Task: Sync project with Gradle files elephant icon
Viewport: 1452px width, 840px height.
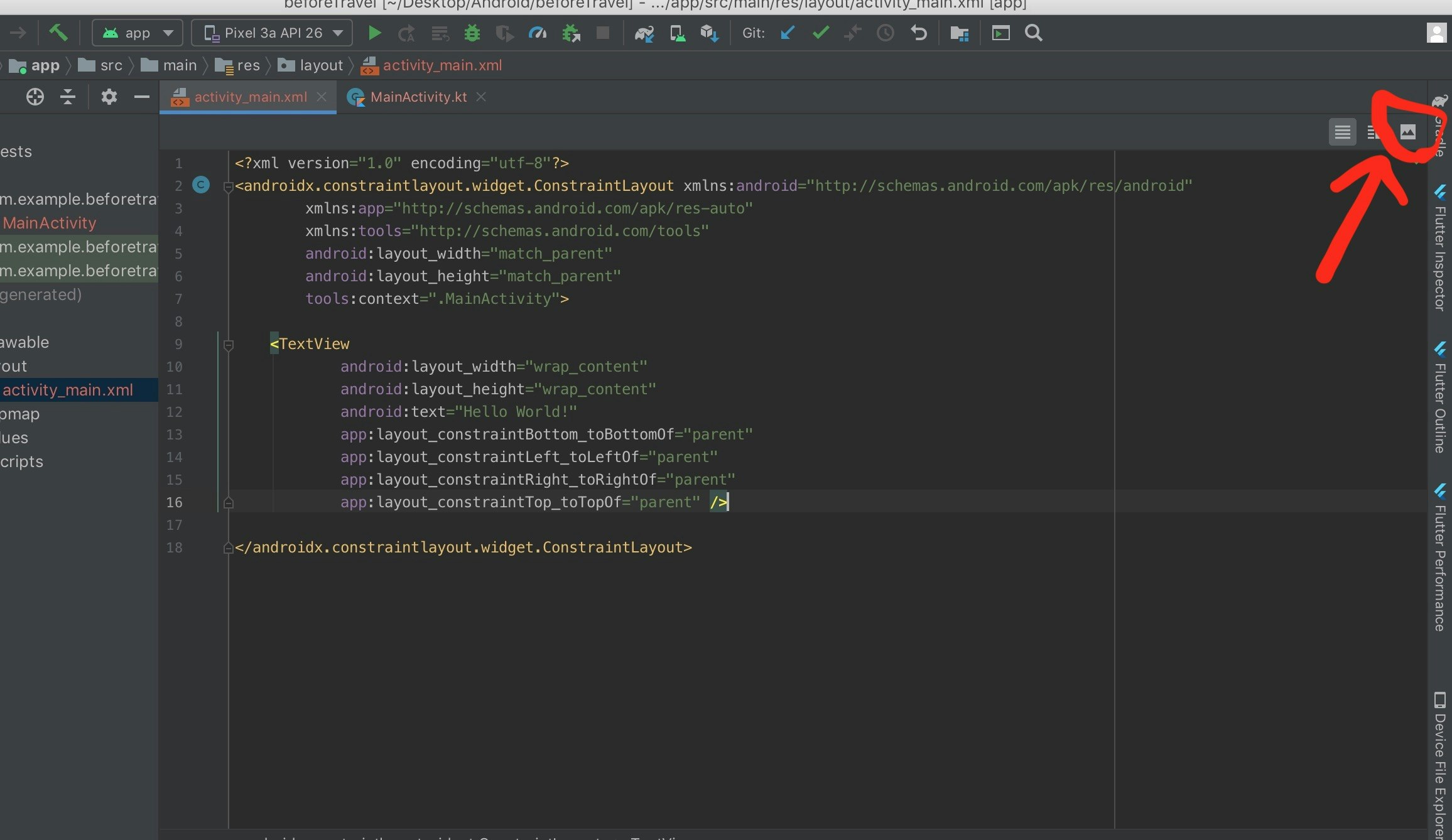Action: [644, 33]
